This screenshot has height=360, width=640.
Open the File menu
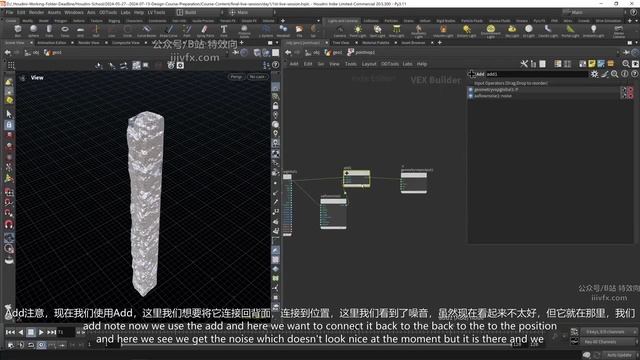click(9, 12)
